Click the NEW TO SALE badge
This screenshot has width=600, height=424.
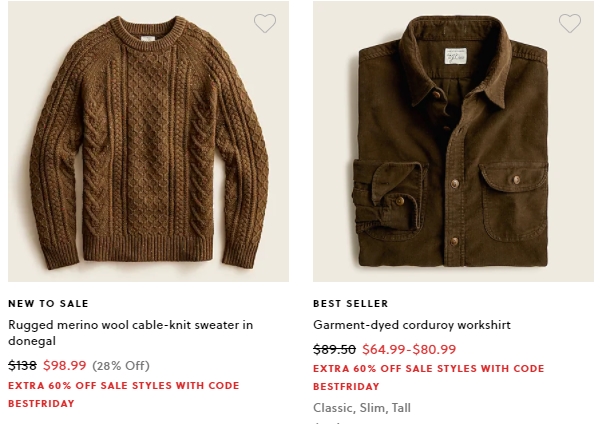tap(48, 303)
